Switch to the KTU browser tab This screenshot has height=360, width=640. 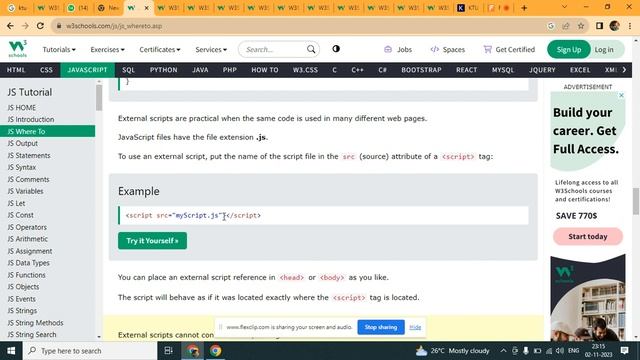(468, 8)
